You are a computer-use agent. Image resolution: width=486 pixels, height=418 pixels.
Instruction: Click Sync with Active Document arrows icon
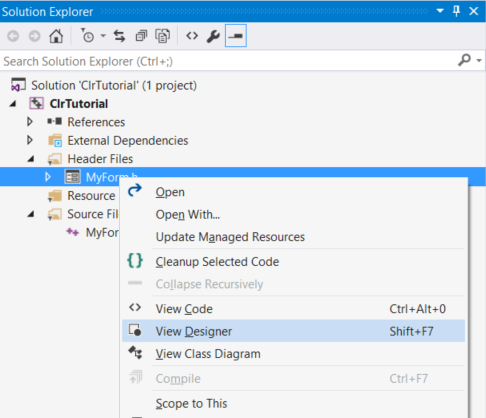click(119, 36)
